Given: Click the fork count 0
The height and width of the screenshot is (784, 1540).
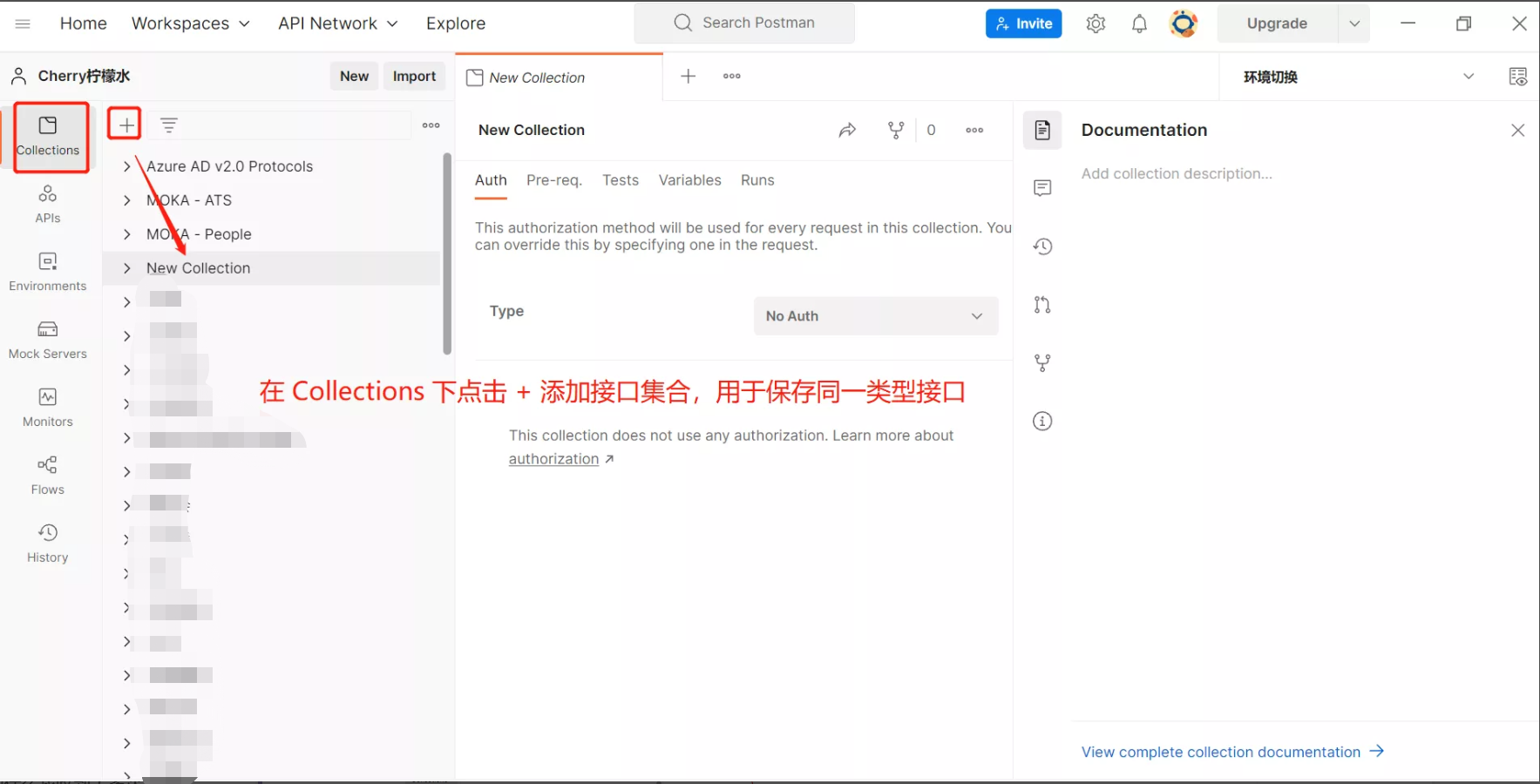Looking at the screenshot, I should click(931, 130).
